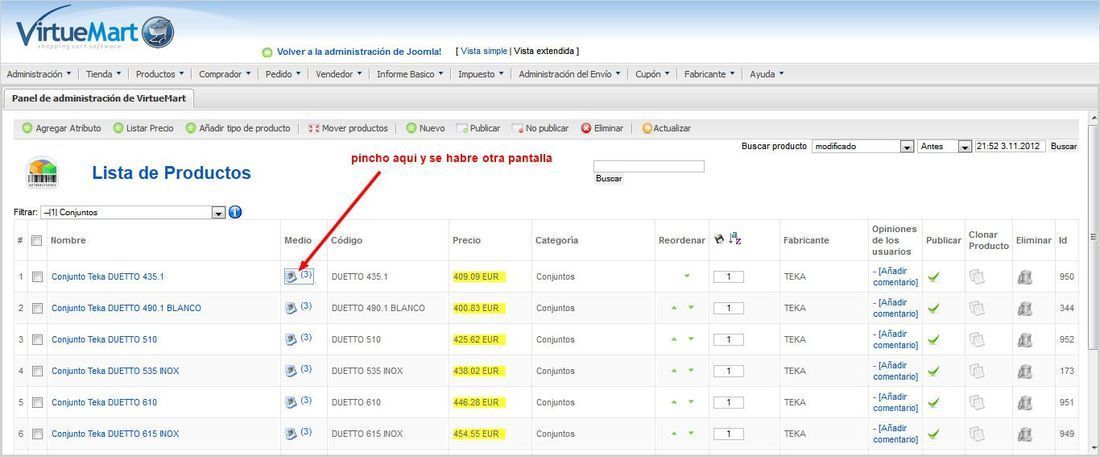Image resolution: width=1100 pixels, height=457 pixels.
Task: Delete product DUETTO 615 INOX trash icon
Action: coord(1025,434)
